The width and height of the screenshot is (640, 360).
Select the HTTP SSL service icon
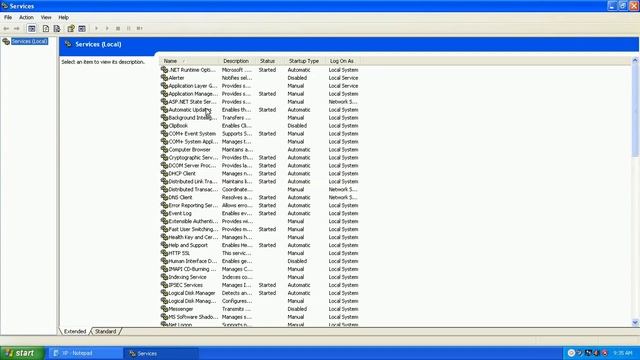pos(164,253)
